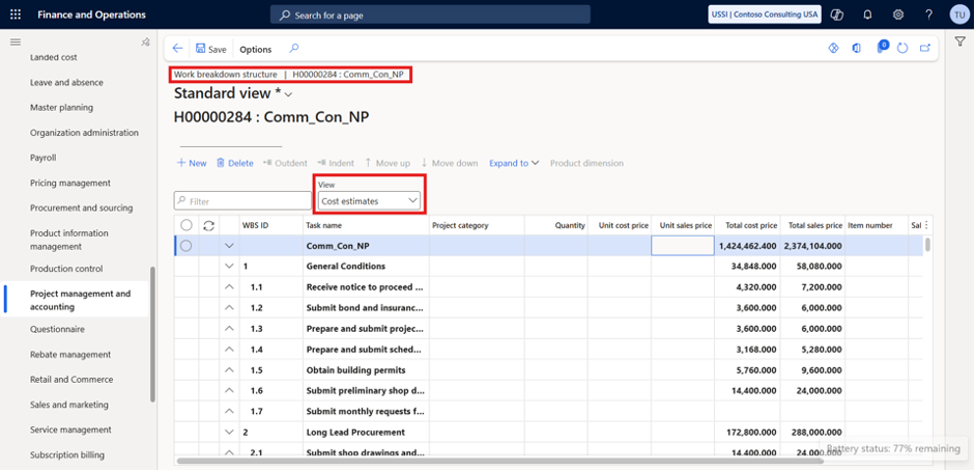Click the Indent button
The height and width of the screenshot is (472, 977).
click(x=336, y=163)
